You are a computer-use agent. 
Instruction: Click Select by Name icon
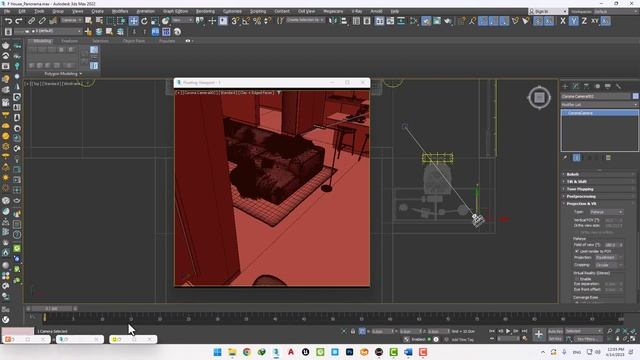coord(99,20)
